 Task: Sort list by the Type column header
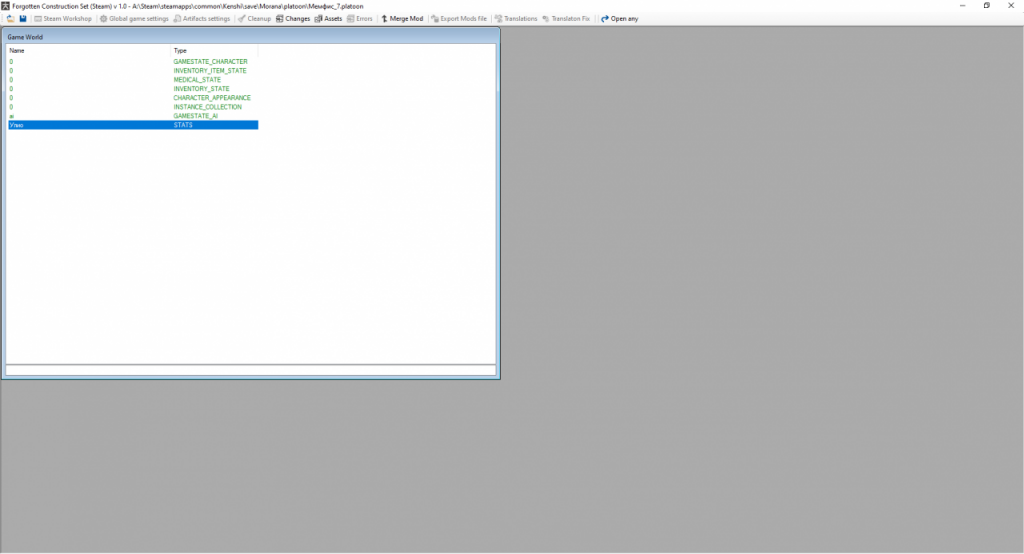(x=214, y=50)
